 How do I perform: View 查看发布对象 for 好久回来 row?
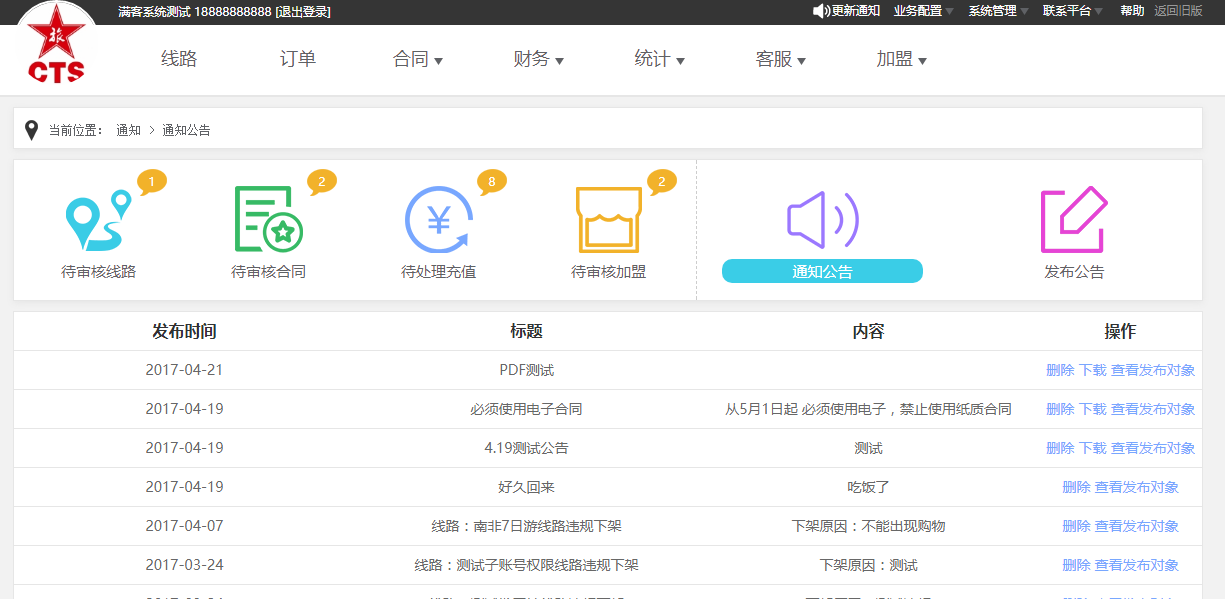pyautogui.click(x=1136, y=487)
